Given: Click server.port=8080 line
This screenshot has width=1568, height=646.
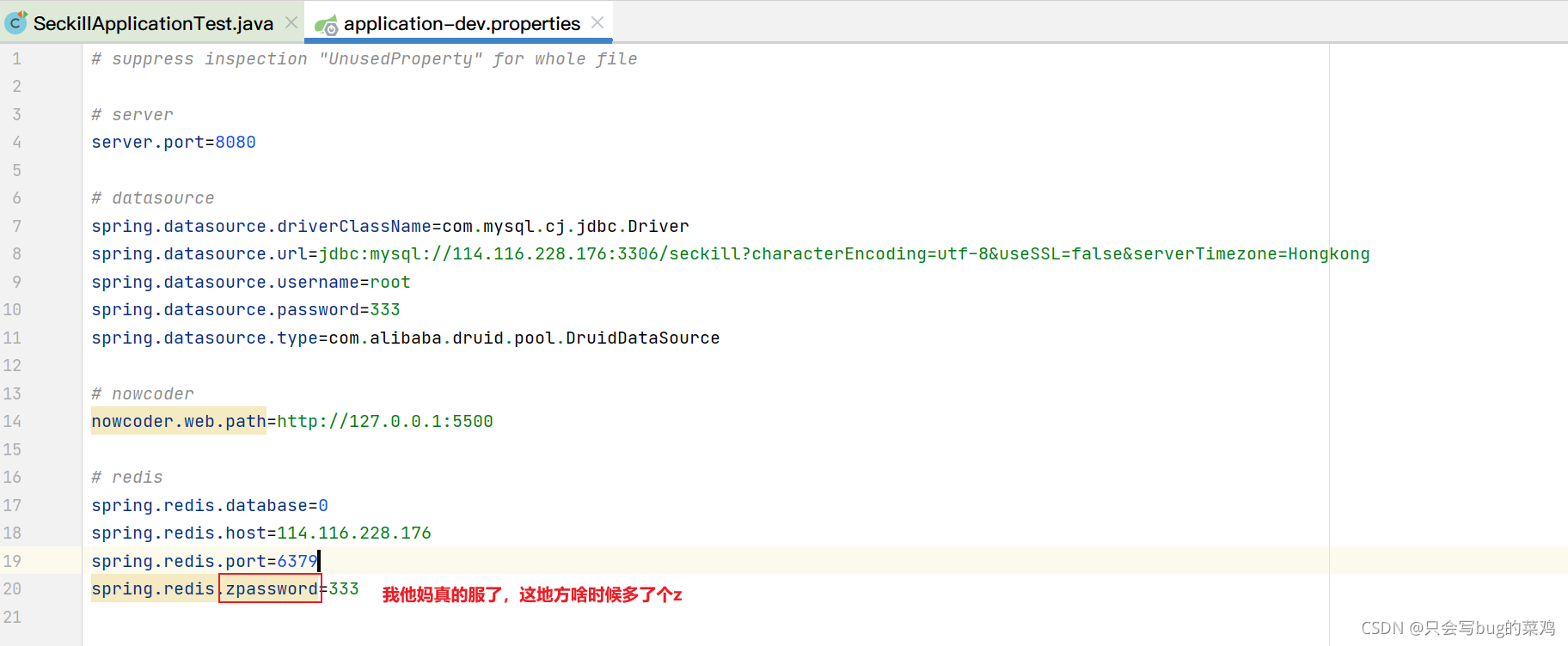Looking at the screenshot, I should 174,142.
